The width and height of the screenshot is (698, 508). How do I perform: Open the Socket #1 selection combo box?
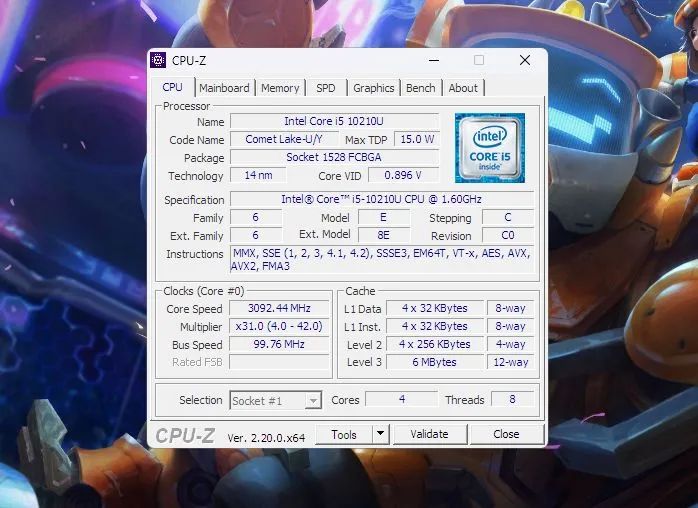click(276, 400)
